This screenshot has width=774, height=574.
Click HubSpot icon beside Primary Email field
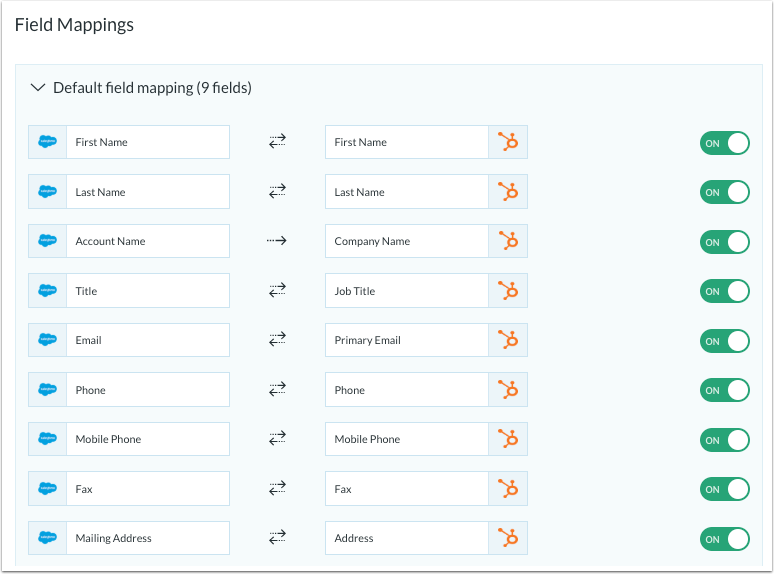(x=508, y=340)
